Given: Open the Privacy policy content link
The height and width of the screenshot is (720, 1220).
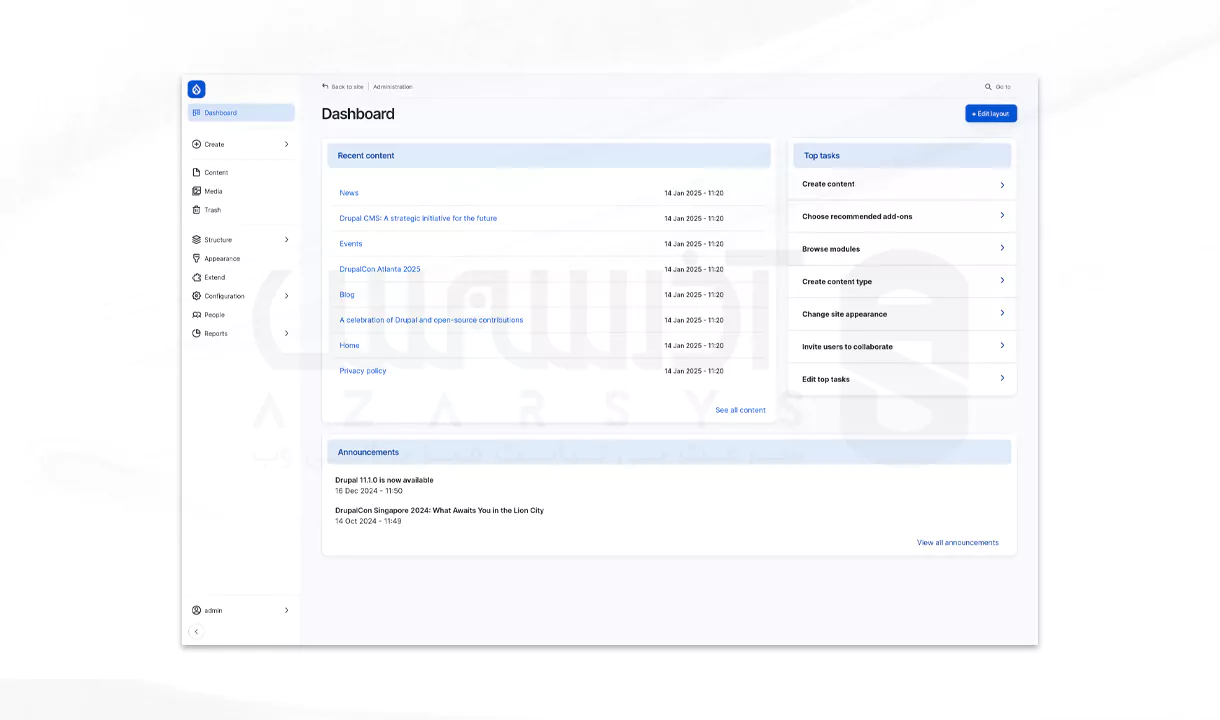Looking at the screenshot, I should coord(363,371).
